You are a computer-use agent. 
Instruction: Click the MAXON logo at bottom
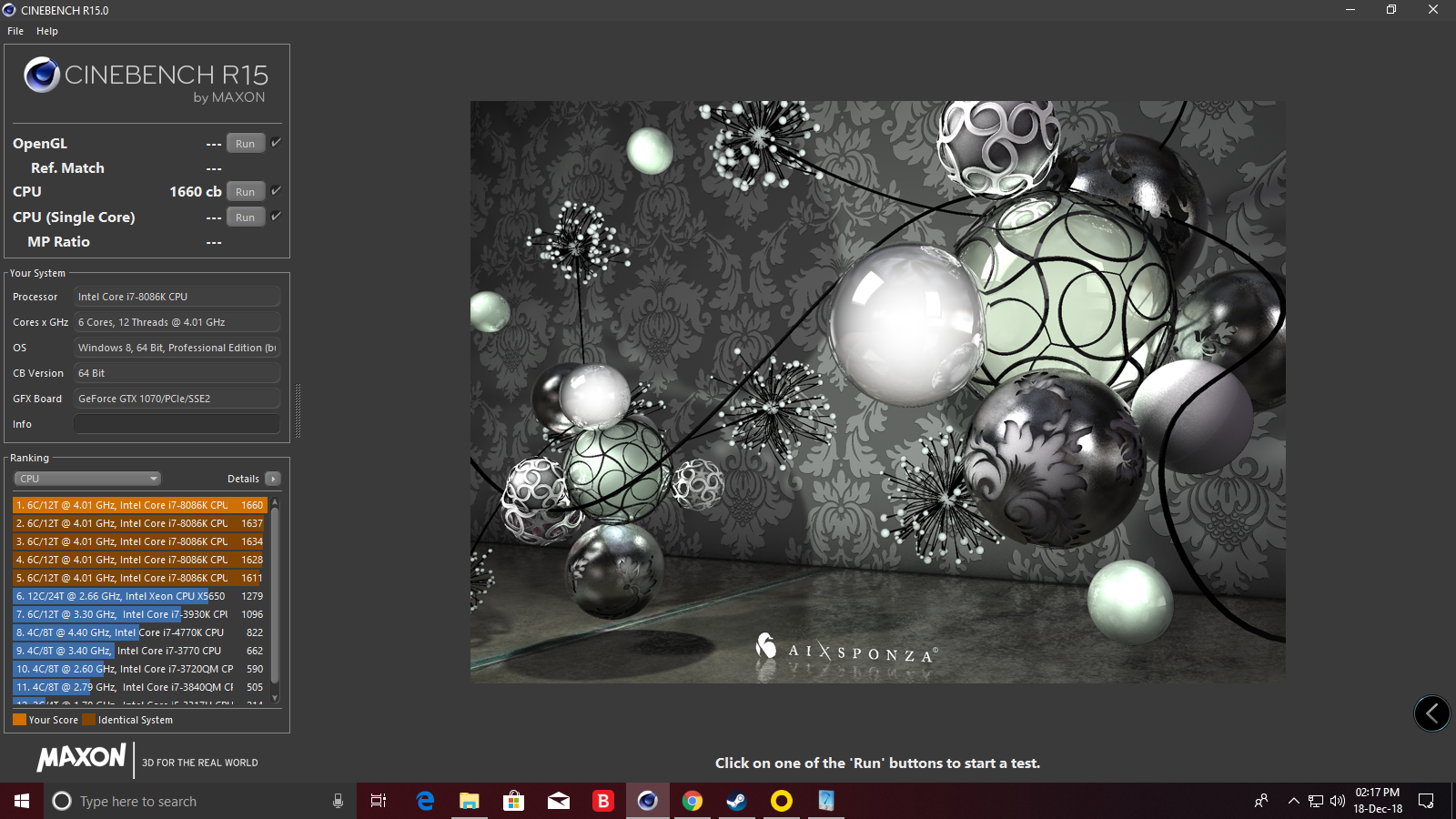(x=82, y=758)
